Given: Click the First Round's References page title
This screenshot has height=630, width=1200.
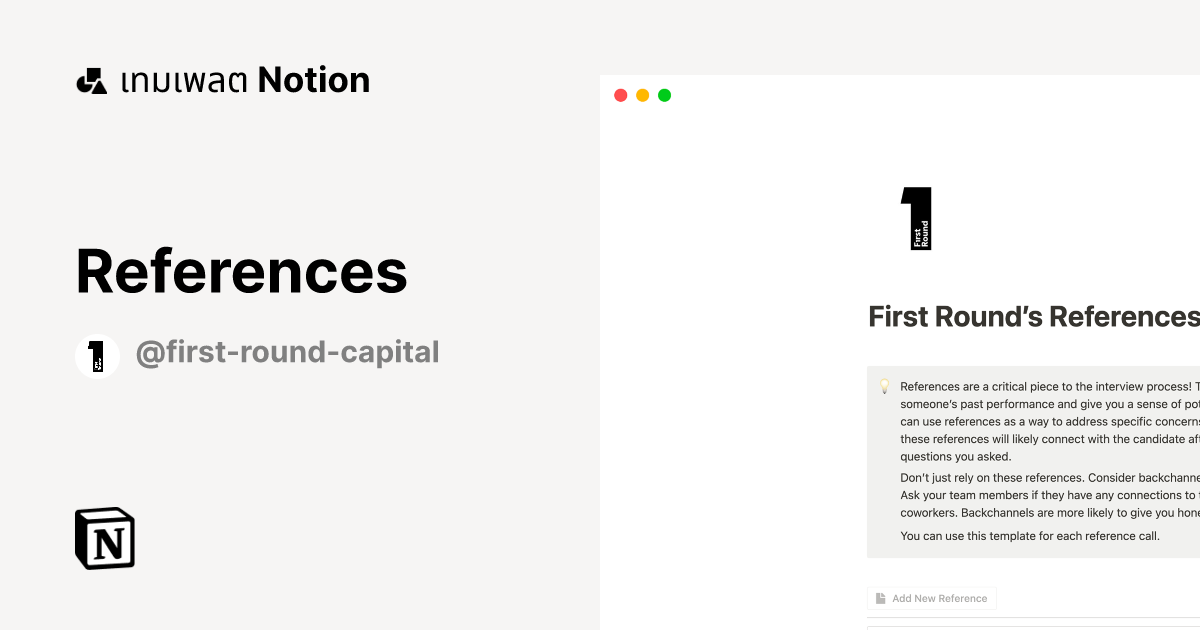Looking at the screenshot, I should tap(1033, 317).
